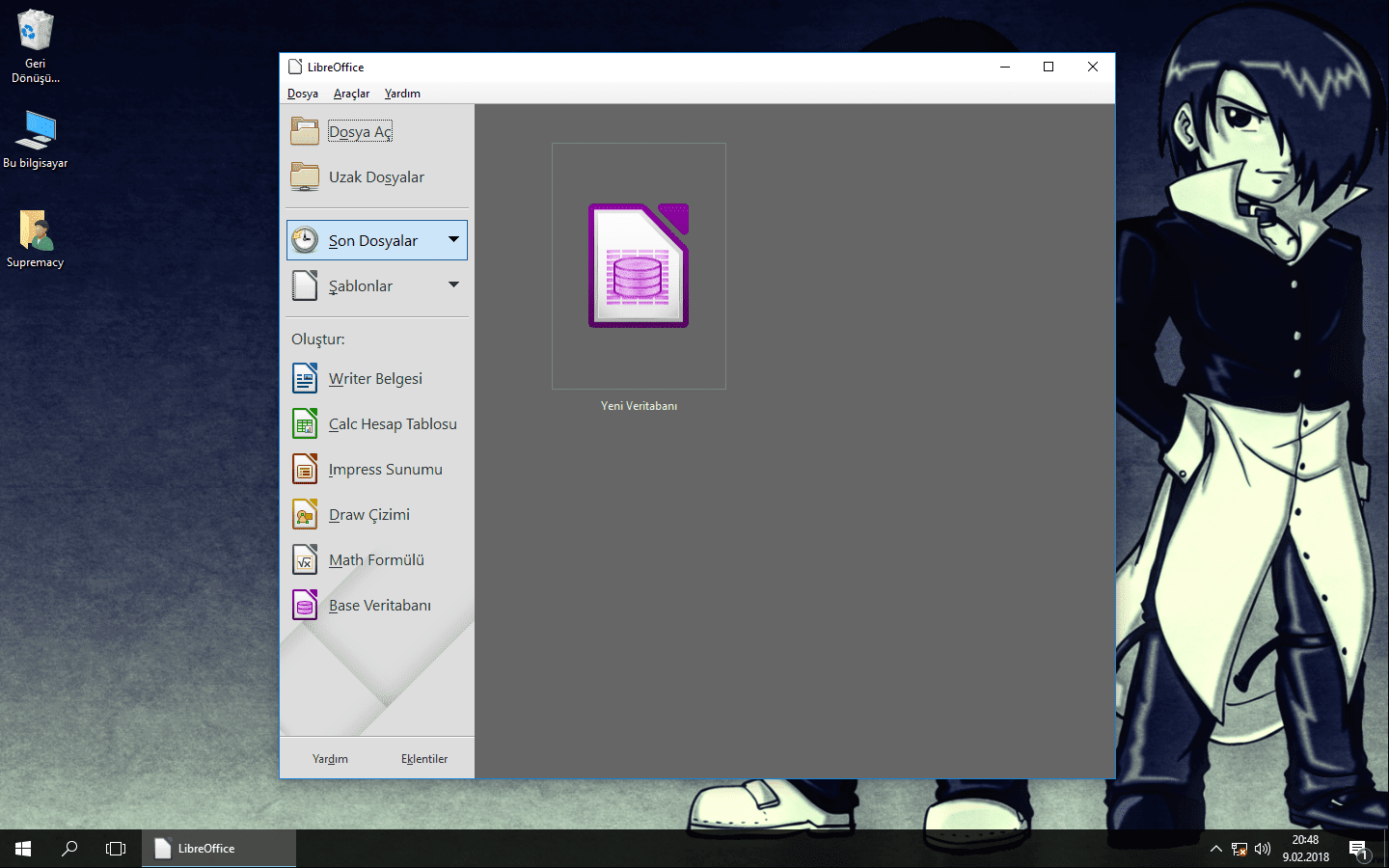Select the Bu bilgisayar desktop icon
1389x868 pixels.
(x=36, y=130)
